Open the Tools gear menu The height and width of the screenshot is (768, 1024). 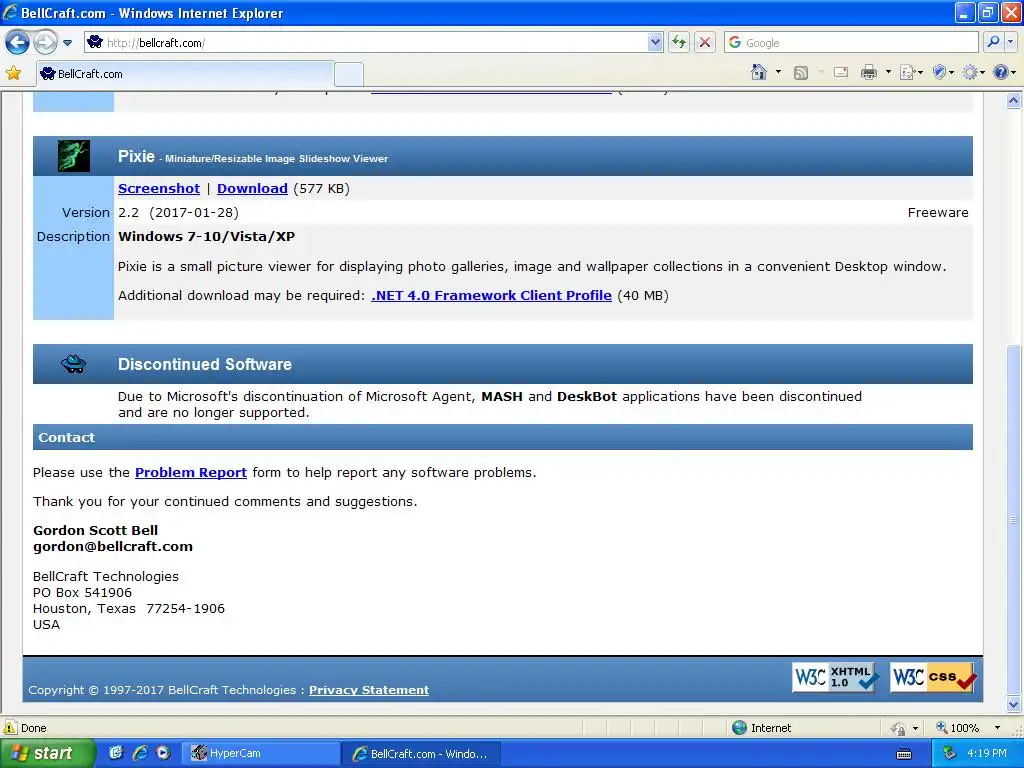coord(973,72)
